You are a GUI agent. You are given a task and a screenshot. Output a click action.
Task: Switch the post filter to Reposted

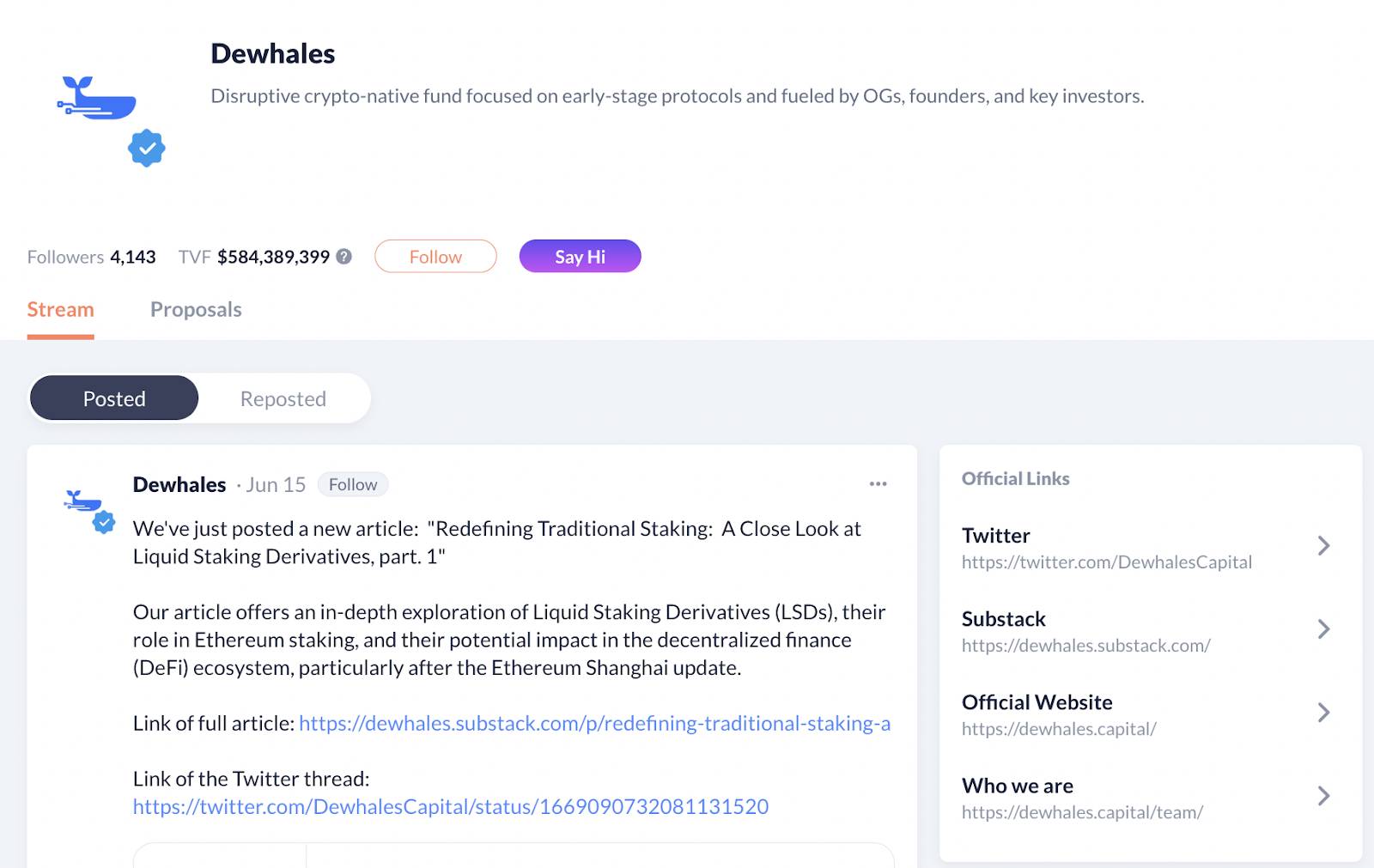(x=283, y=398)
